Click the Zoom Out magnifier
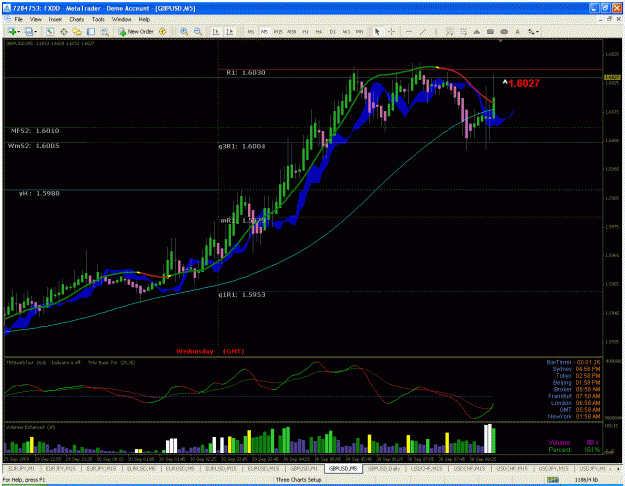 pos(198,31)
